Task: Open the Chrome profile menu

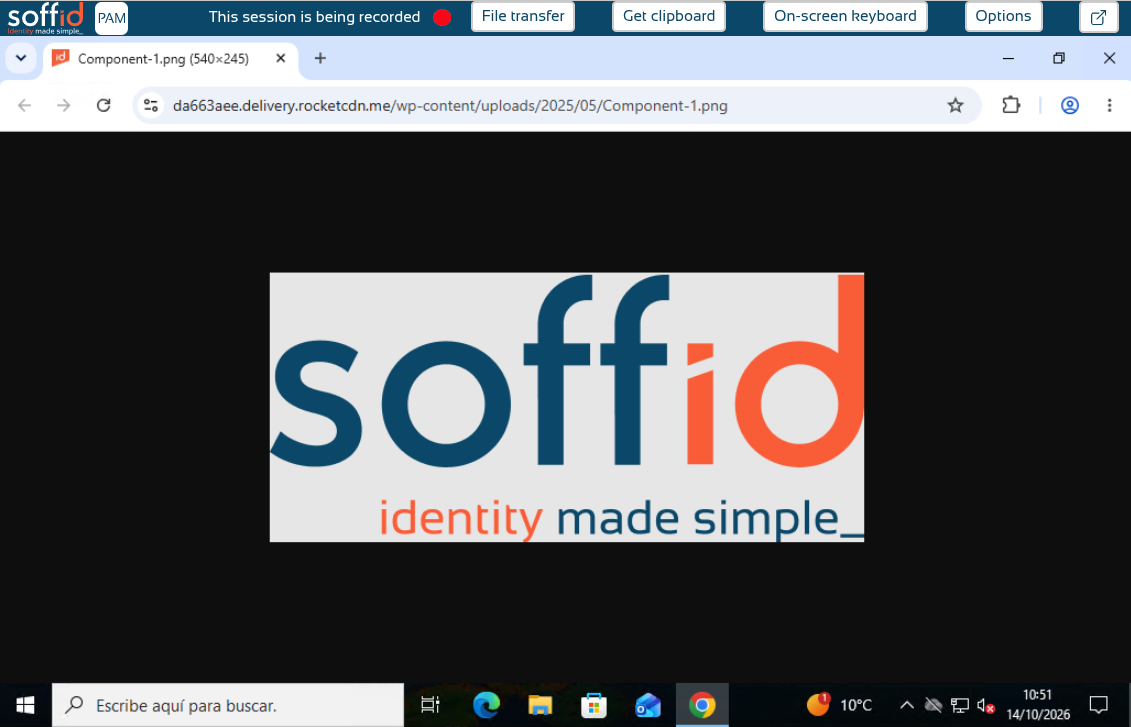Action: pyautogui.click(x=1070, y=106)
